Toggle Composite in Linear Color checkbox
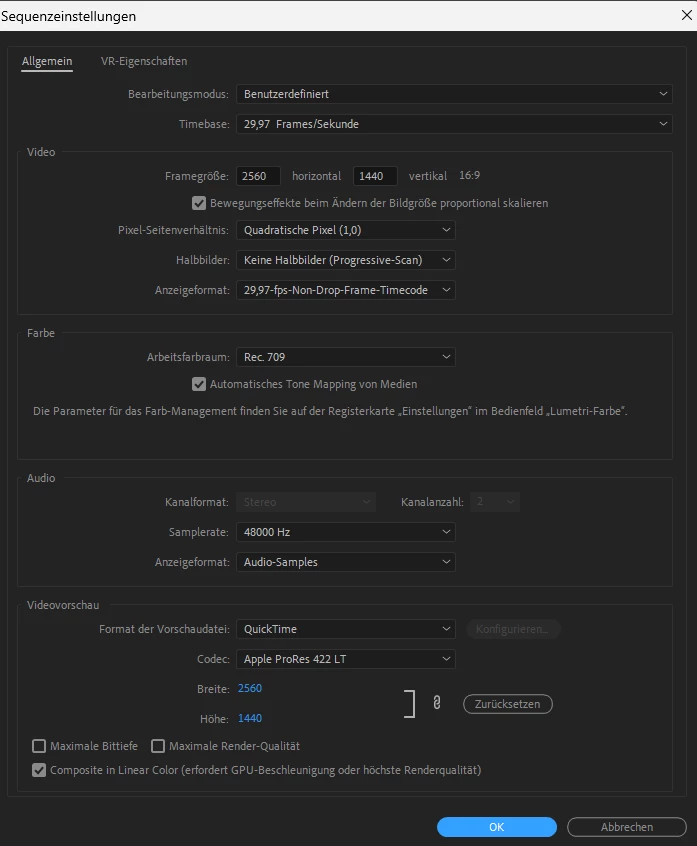This screenshot has height=846, width=697. click(39, 770)
